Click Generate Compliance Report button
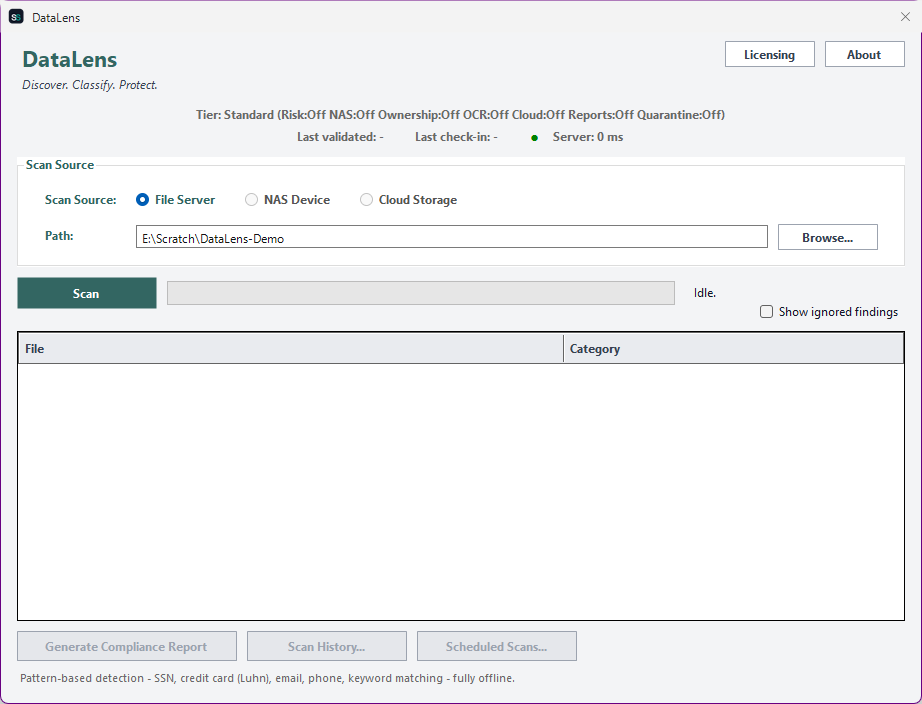This screenshot has height=704, width=922. tap(127, 646)
